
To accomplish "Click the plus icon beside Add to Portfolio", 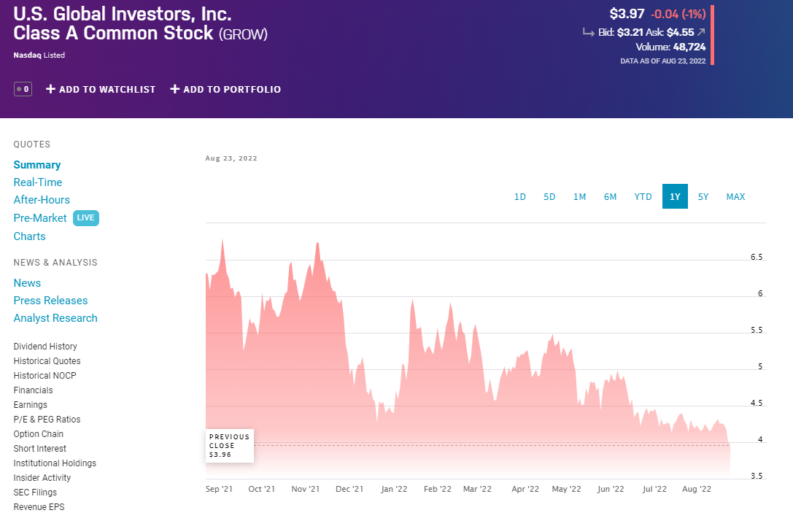I will coord(174,89).
